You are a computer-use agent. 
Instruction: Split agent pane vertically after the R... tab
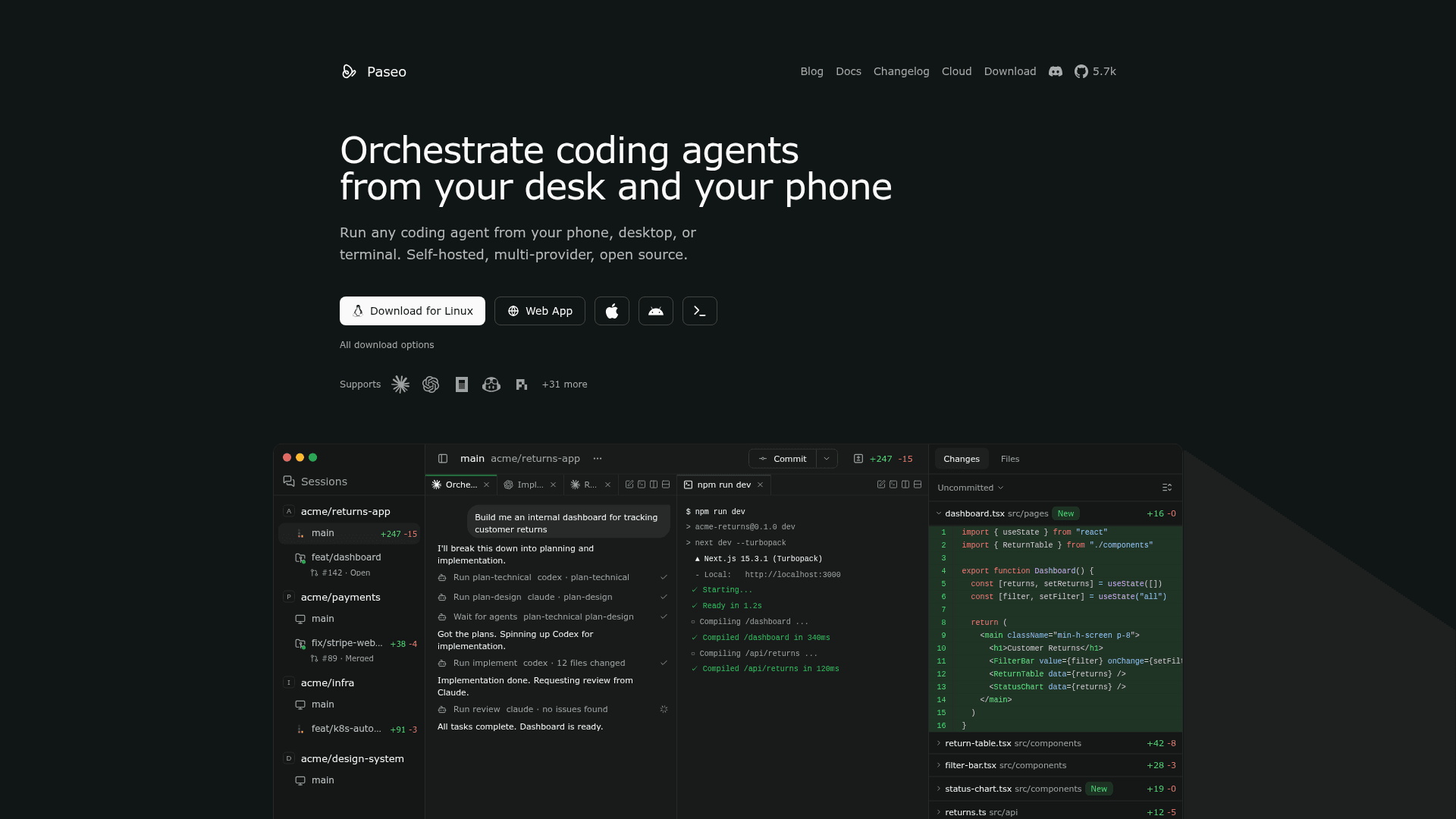[654, 485]
